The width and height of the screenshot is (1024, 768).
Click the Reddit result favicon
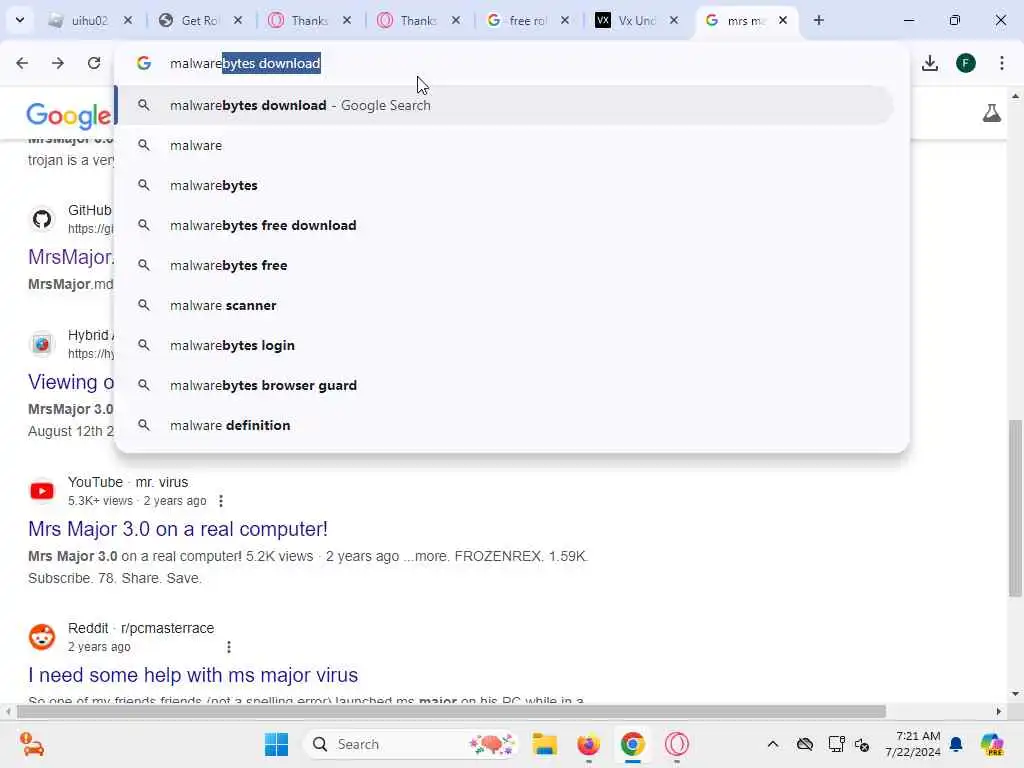[42, 637]
